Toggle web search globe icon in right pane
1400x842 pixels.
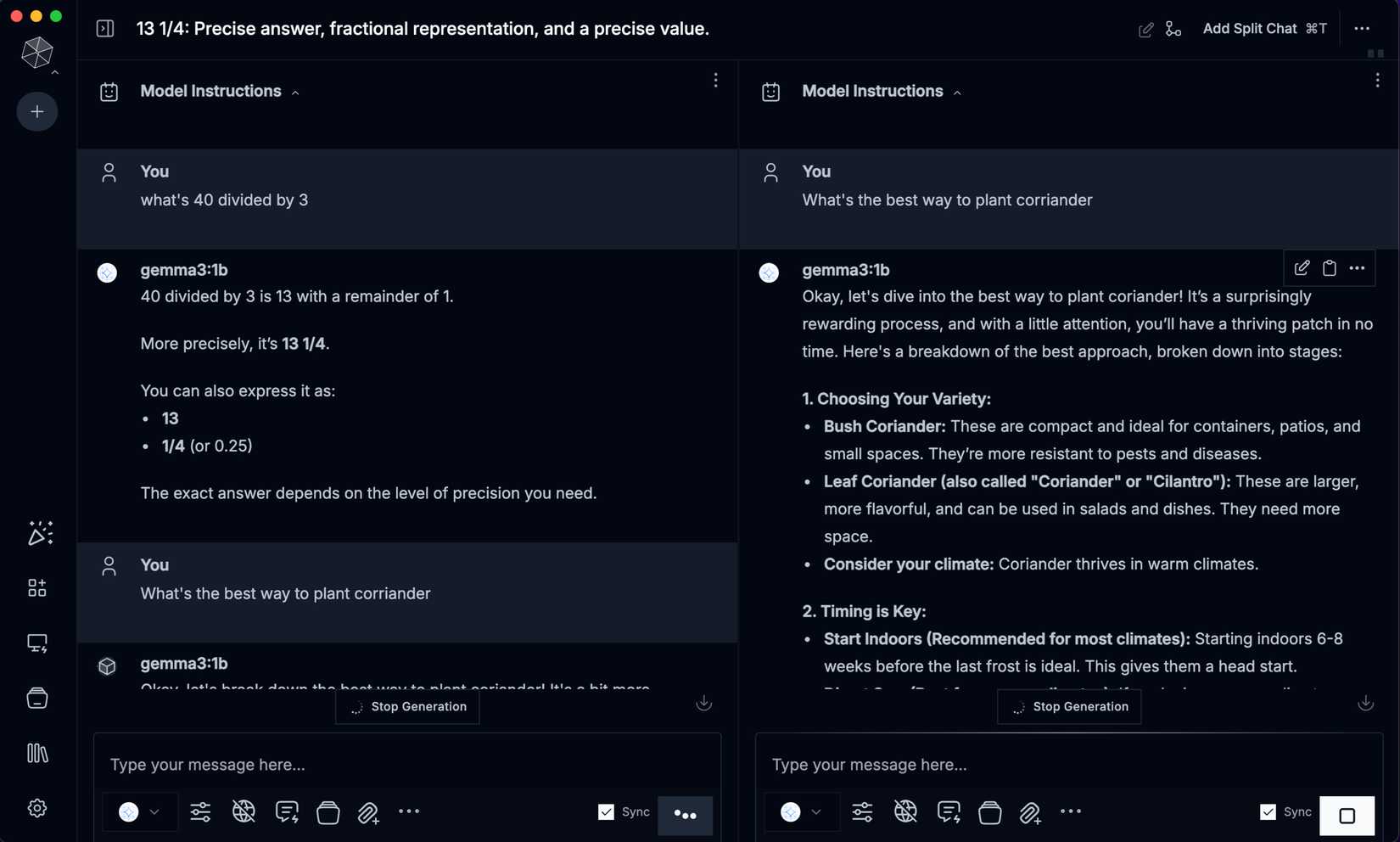click(905, 812)
